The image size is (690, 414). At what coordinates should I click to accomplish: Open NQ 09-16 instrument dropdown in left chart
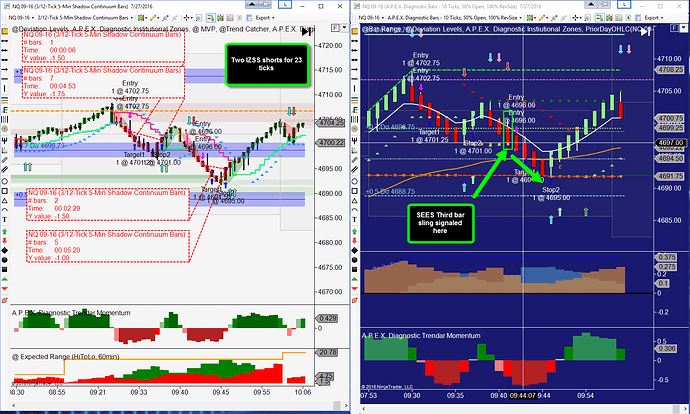[20, 18]
